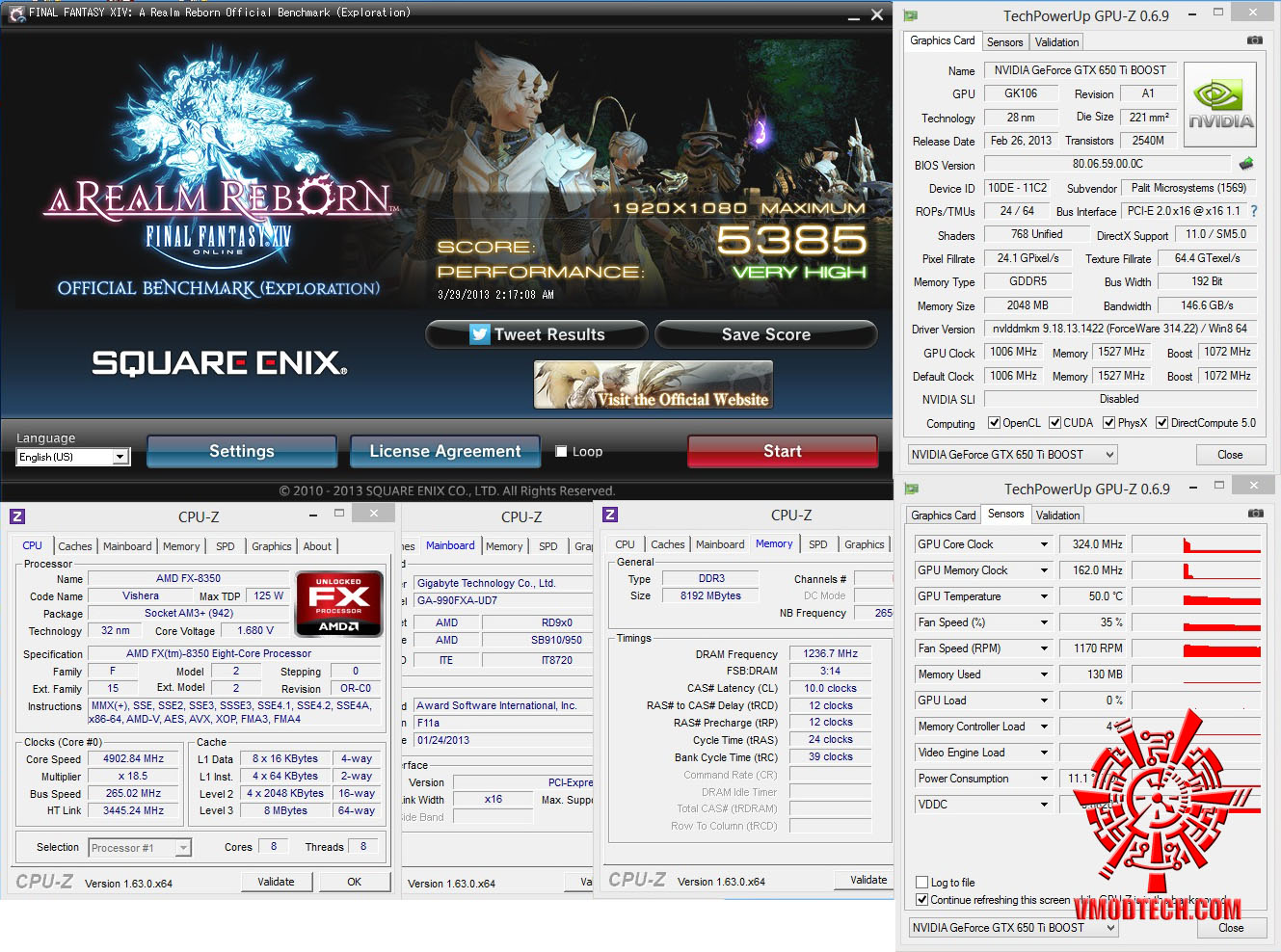
Task: Click the BIOS Version field 80.06.59.00.0C
Action: [x=1108, y=164]
